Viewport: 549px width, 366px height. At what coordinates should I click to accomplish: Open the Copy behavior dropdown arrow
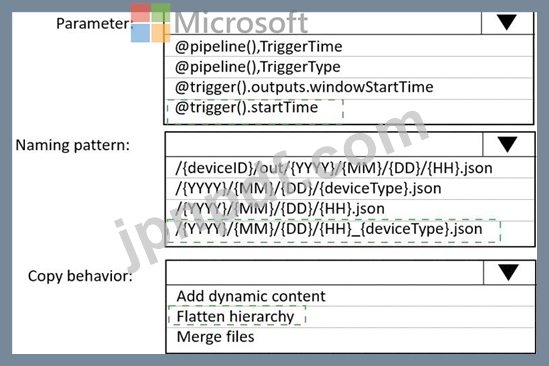pos(509,272)
